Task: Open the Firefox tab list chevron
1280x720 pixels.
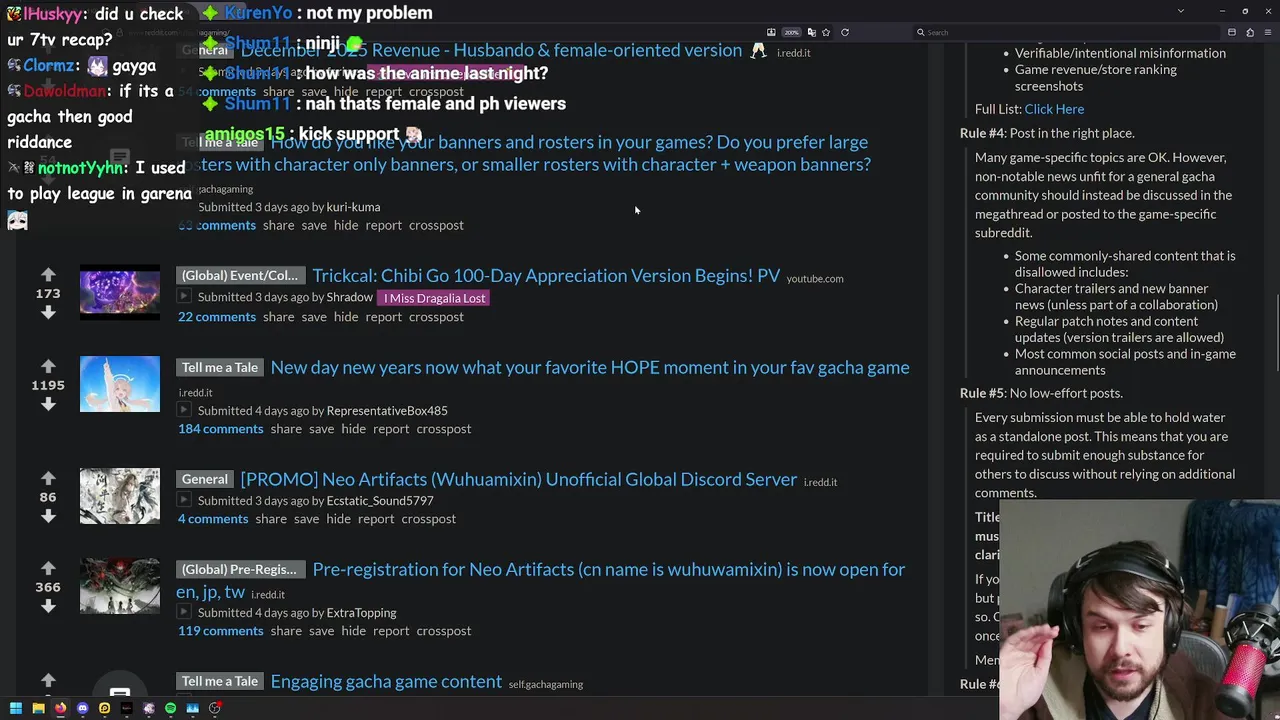Action: pos(1181,10)
